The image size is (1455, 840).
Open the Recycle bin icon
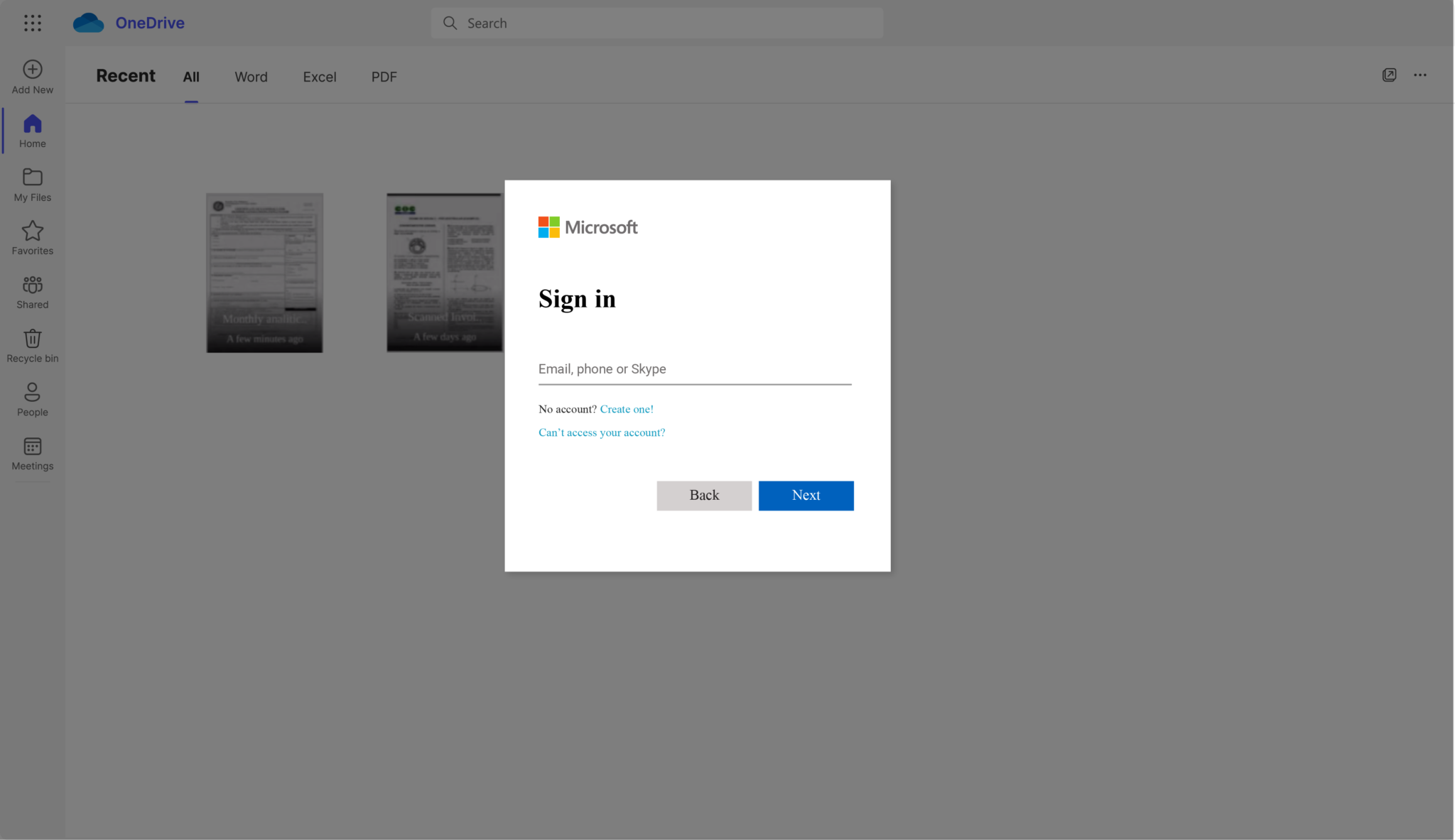[33, 338]
